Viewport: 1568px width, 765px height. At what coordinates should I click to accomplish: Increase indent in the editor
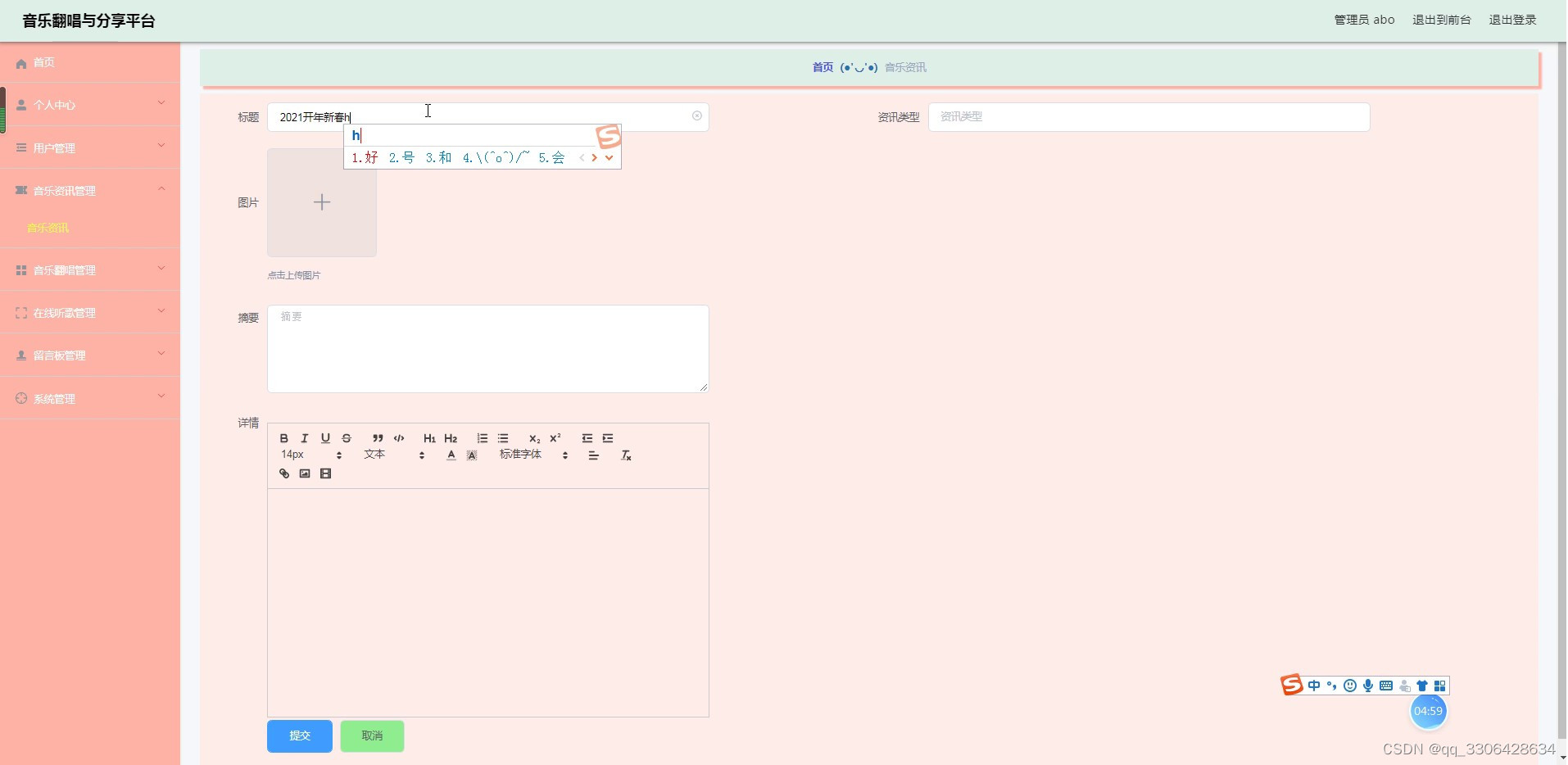[608, 438]
